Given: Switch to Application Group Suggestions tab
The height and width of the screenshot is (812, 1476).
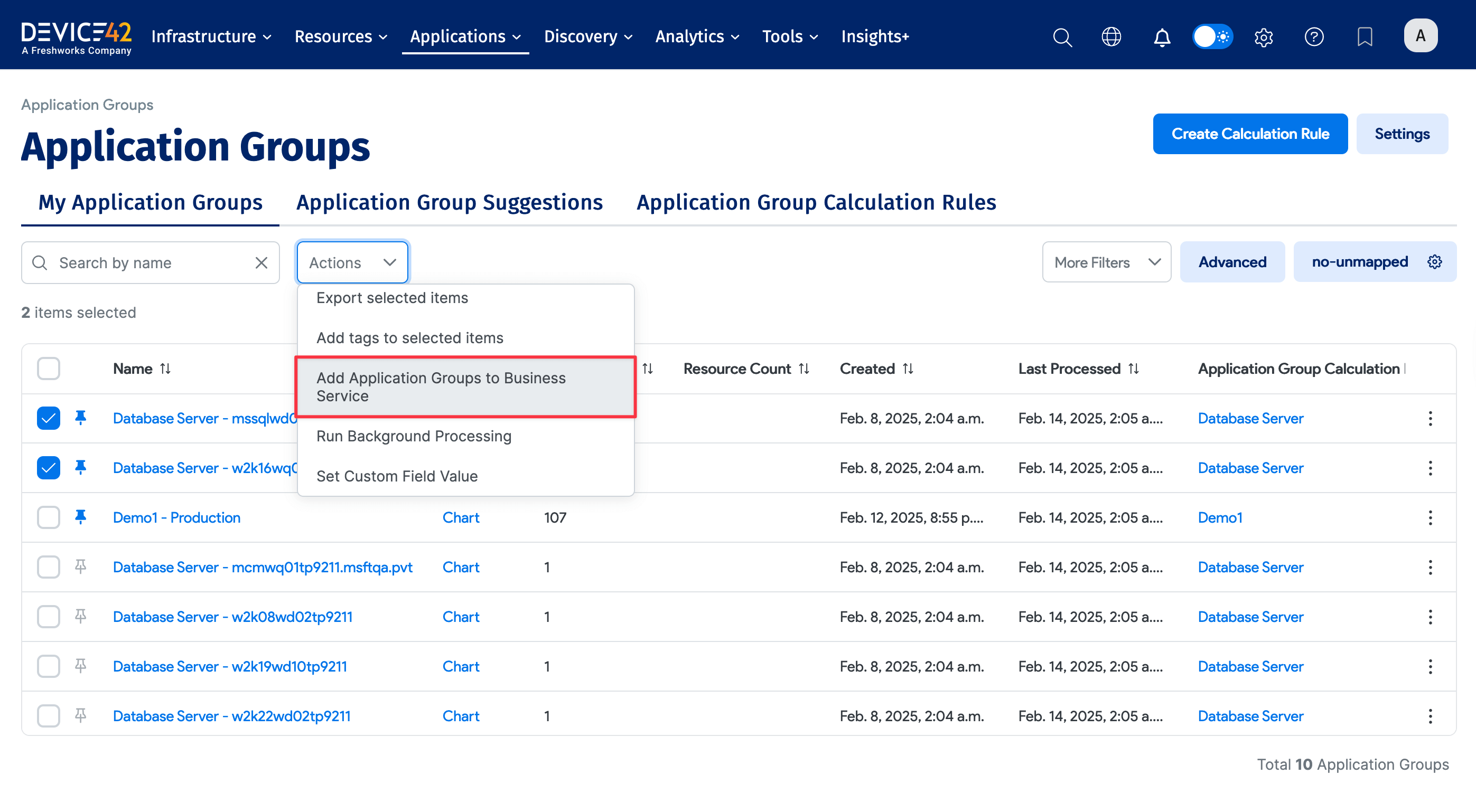Looking at the screenshot, I should (x=449, y=202).
